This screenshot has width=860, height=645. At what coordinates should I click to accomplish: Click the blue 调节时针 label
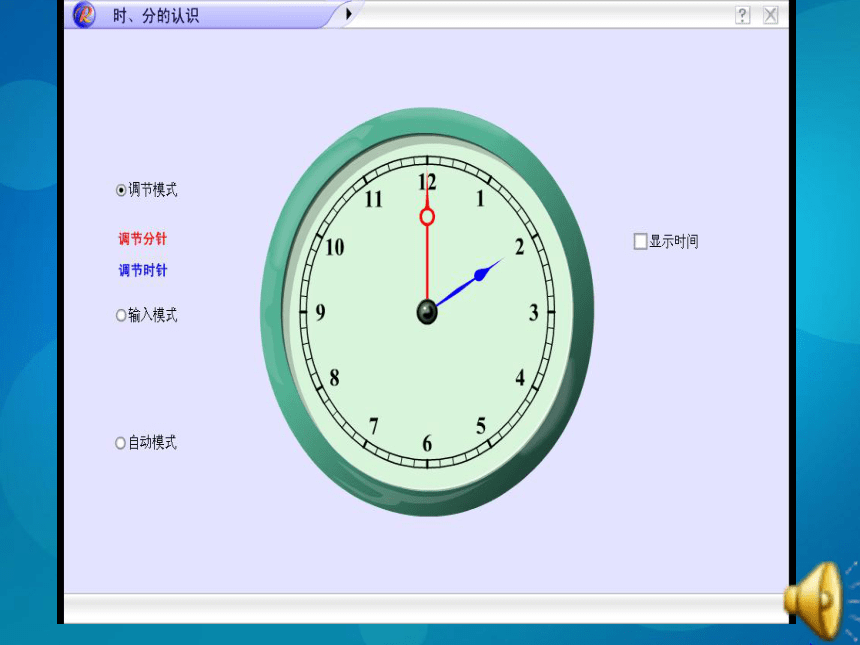(143, 270)
